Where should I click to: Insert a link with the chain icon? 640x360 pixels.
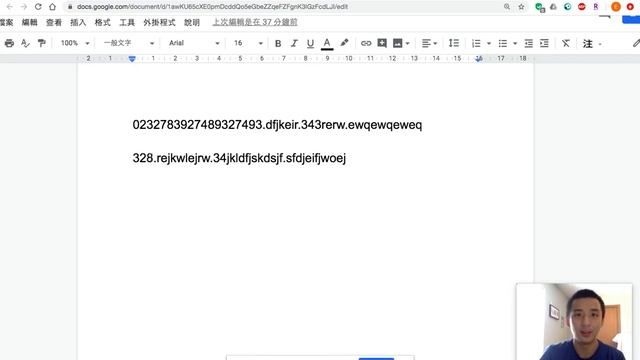tap(366, 43)
